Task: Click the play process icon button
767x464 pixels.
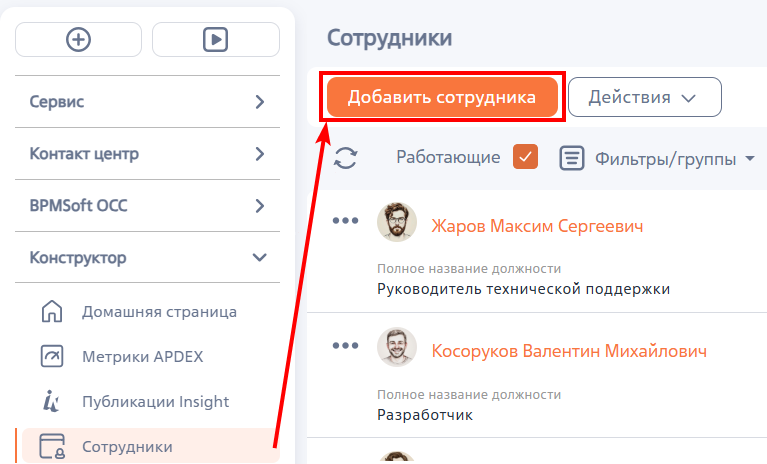Action: (x=216, y=39)
